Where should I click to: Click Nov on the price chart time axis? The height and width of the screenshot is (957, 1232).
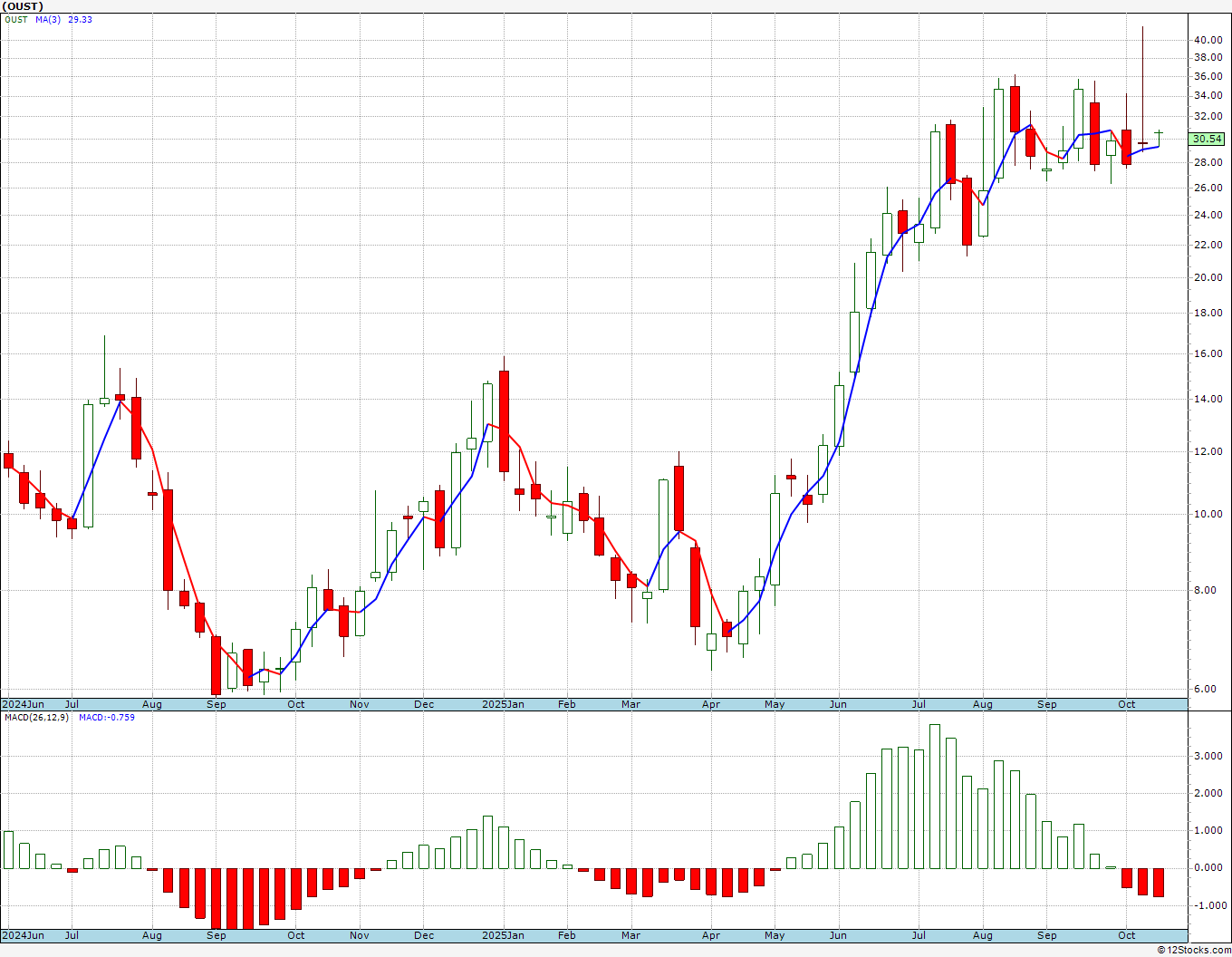coord(360,704)
